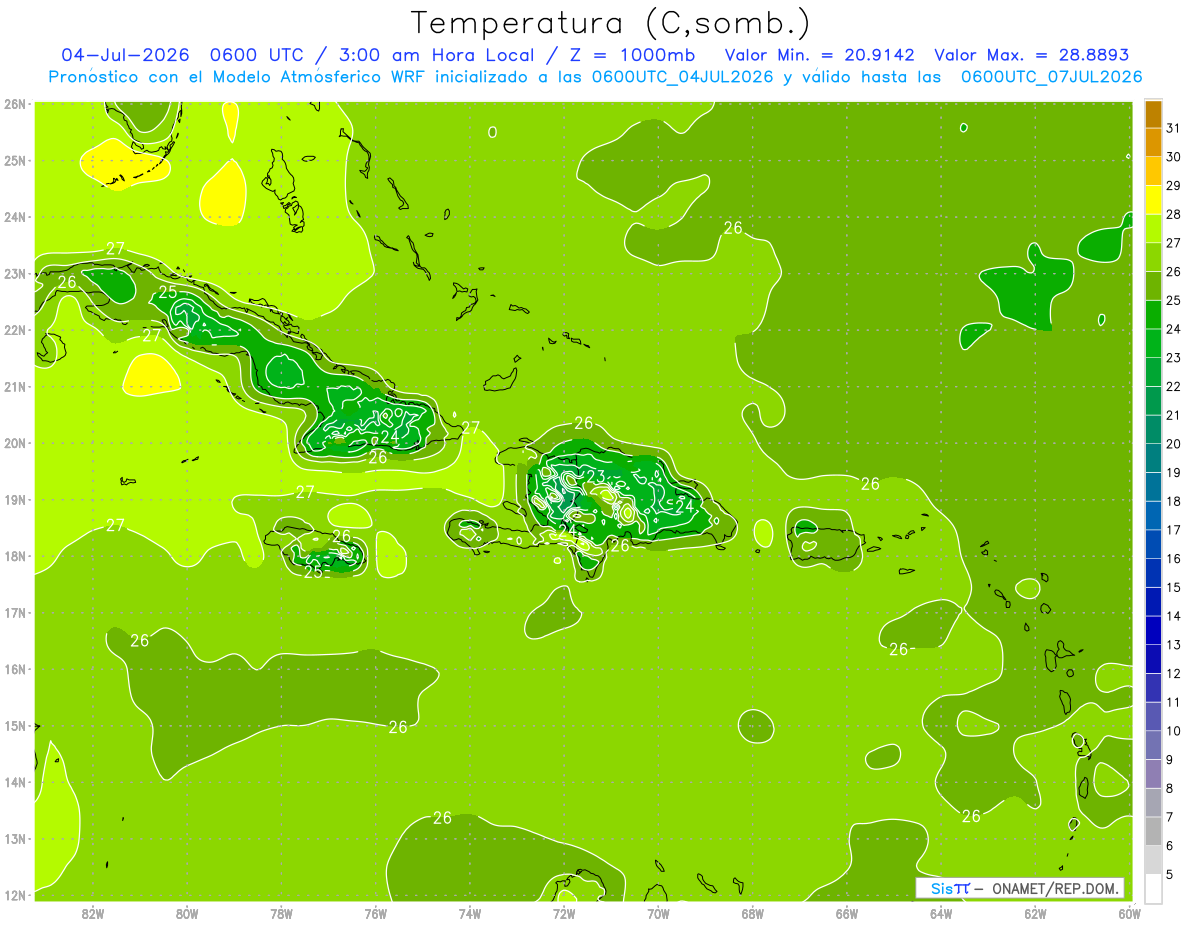
Task: Click the 76W longitude label
Action: pos(376,913)
